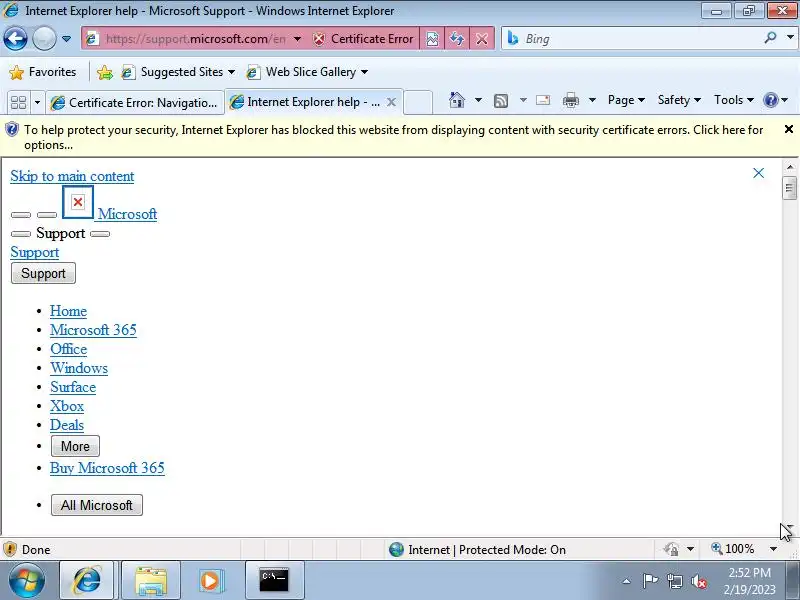Image resolution: width=800 pixels, height=600 pixels.
Task: Click the 100% zoom level button
Action: pyautogui.click(x=733, y=549)
